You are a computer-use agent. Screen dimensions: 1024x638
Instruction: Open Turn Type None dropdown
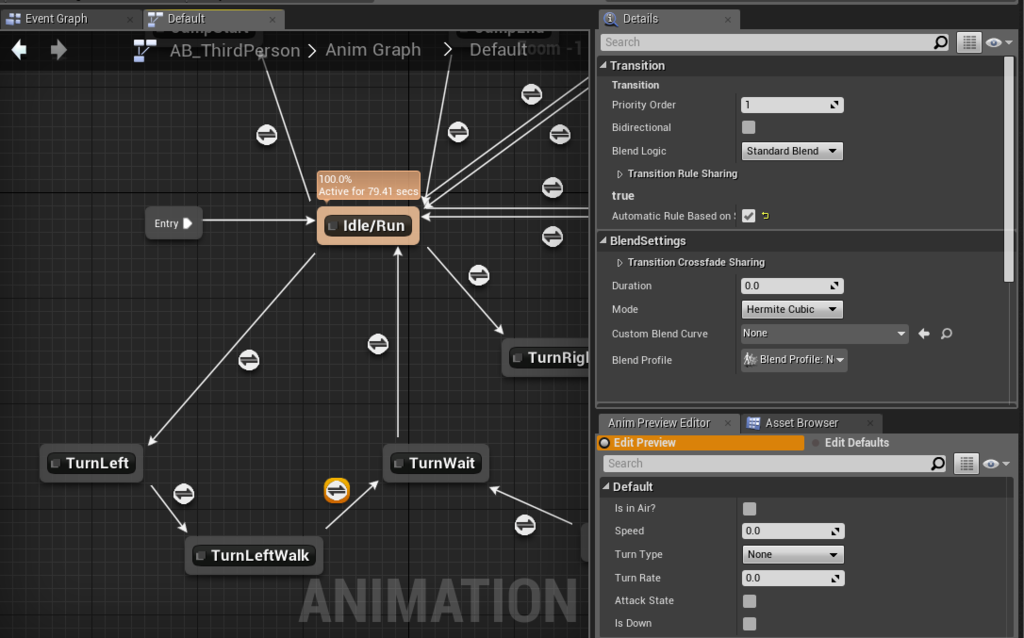[793, 554]
